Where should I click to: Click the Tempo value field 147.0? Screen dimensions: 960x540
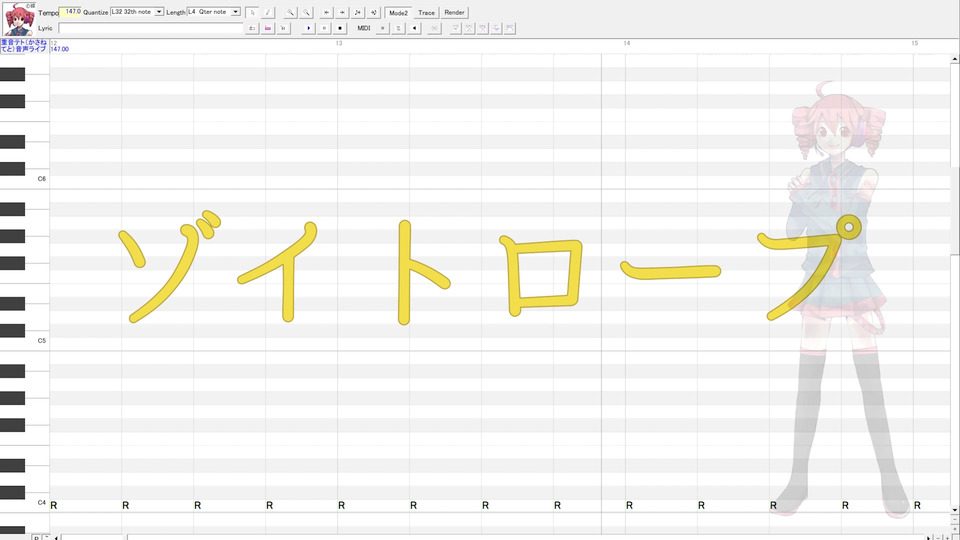[x=70, y=12]
